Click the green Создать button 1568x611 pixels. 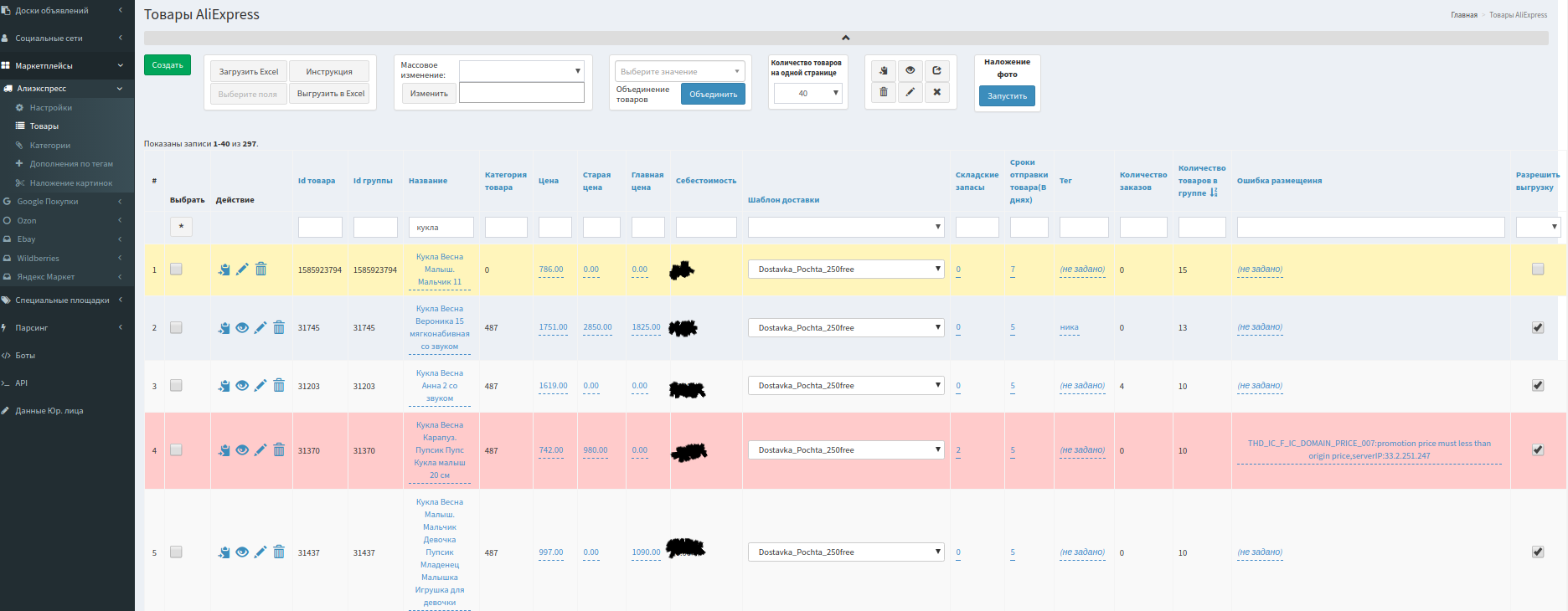[168, 65]
